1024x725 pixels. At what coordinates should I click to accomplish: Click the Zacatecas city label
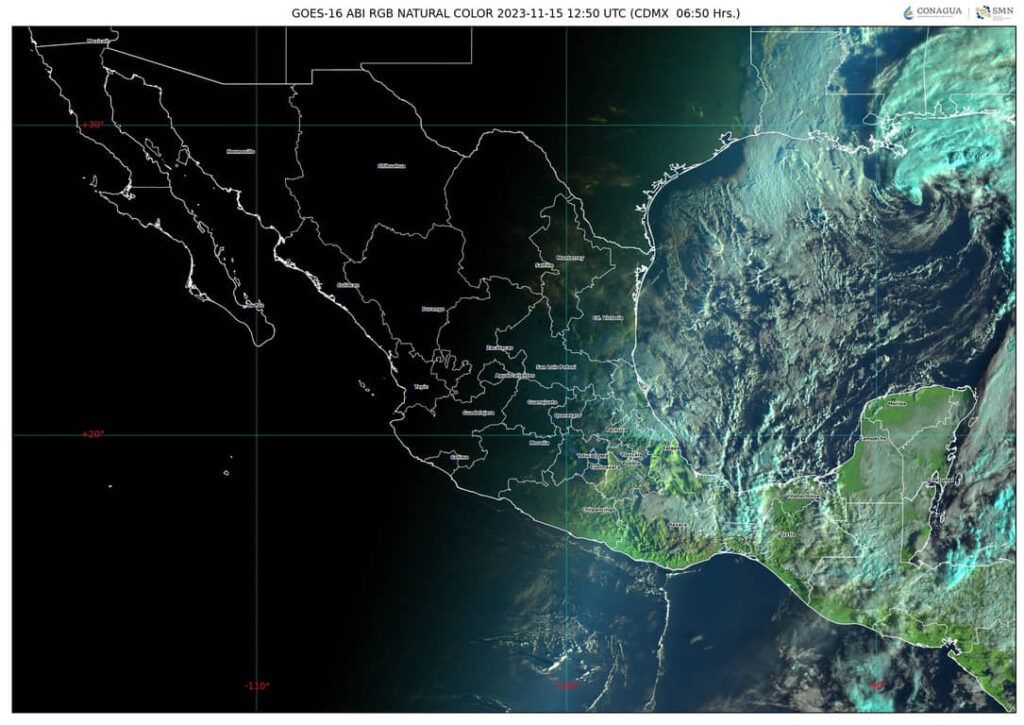coord(499,347)
